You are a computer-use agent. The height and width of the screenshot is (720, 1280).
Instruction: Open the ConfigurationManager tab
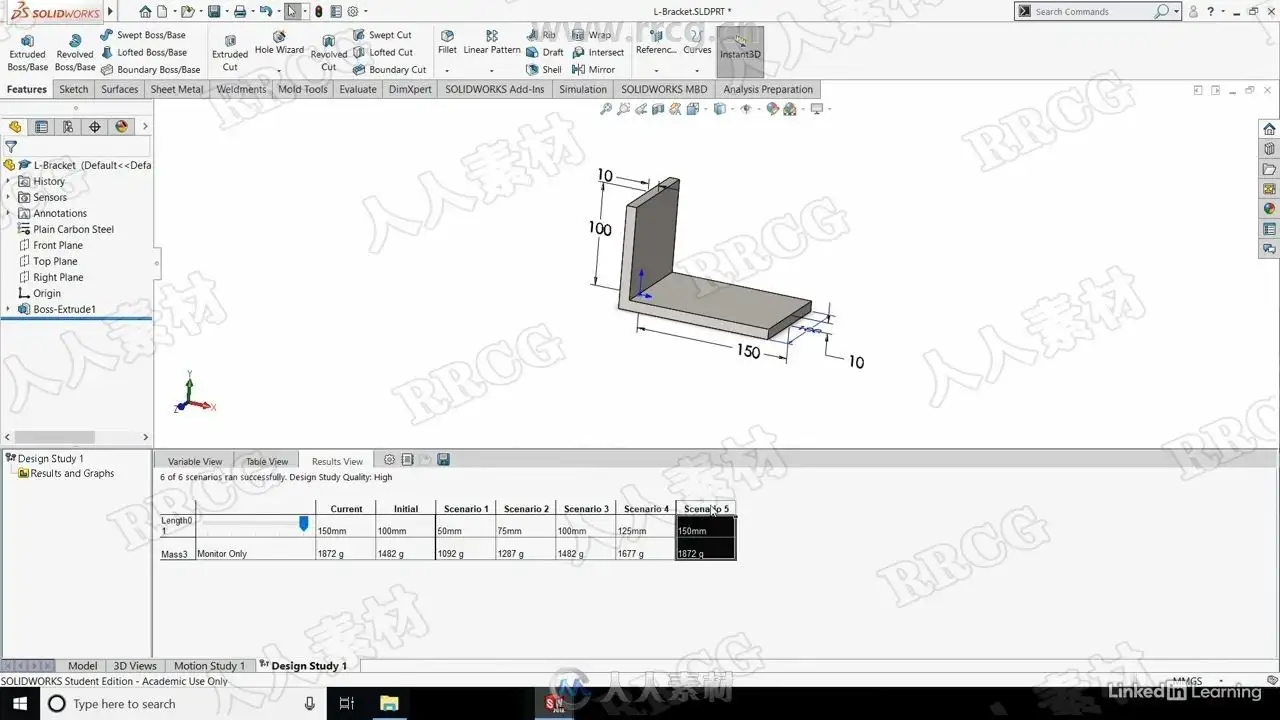tap(68, 127)
